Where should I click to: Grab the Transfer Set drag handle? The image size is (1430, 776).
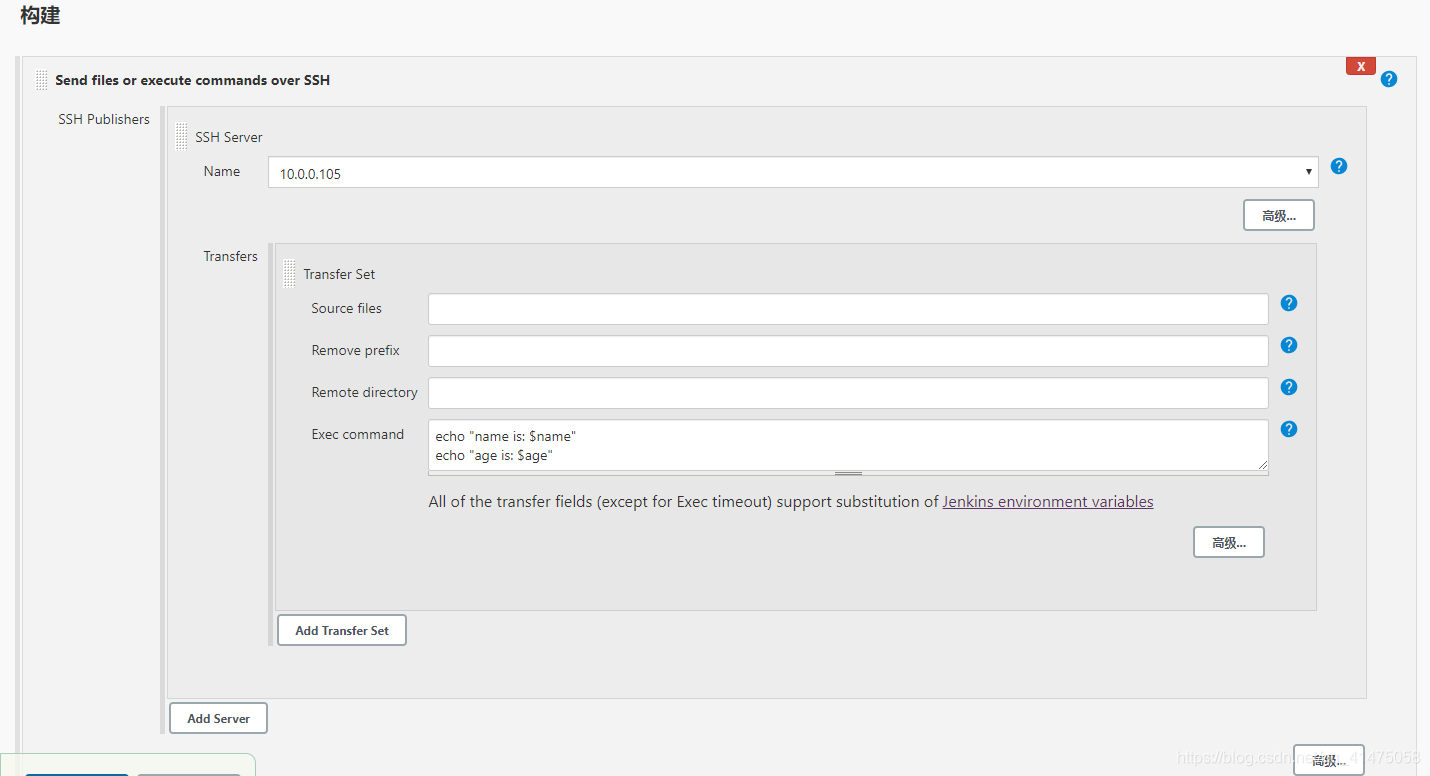(289, 273)
